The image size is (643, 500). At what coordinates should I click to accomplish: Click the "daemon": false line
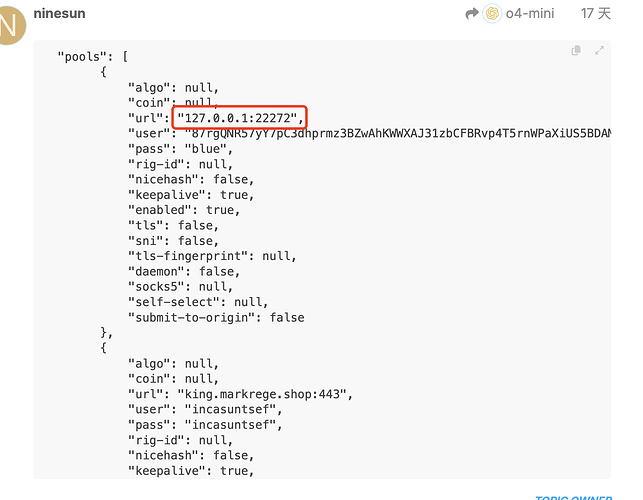(184, 272)
